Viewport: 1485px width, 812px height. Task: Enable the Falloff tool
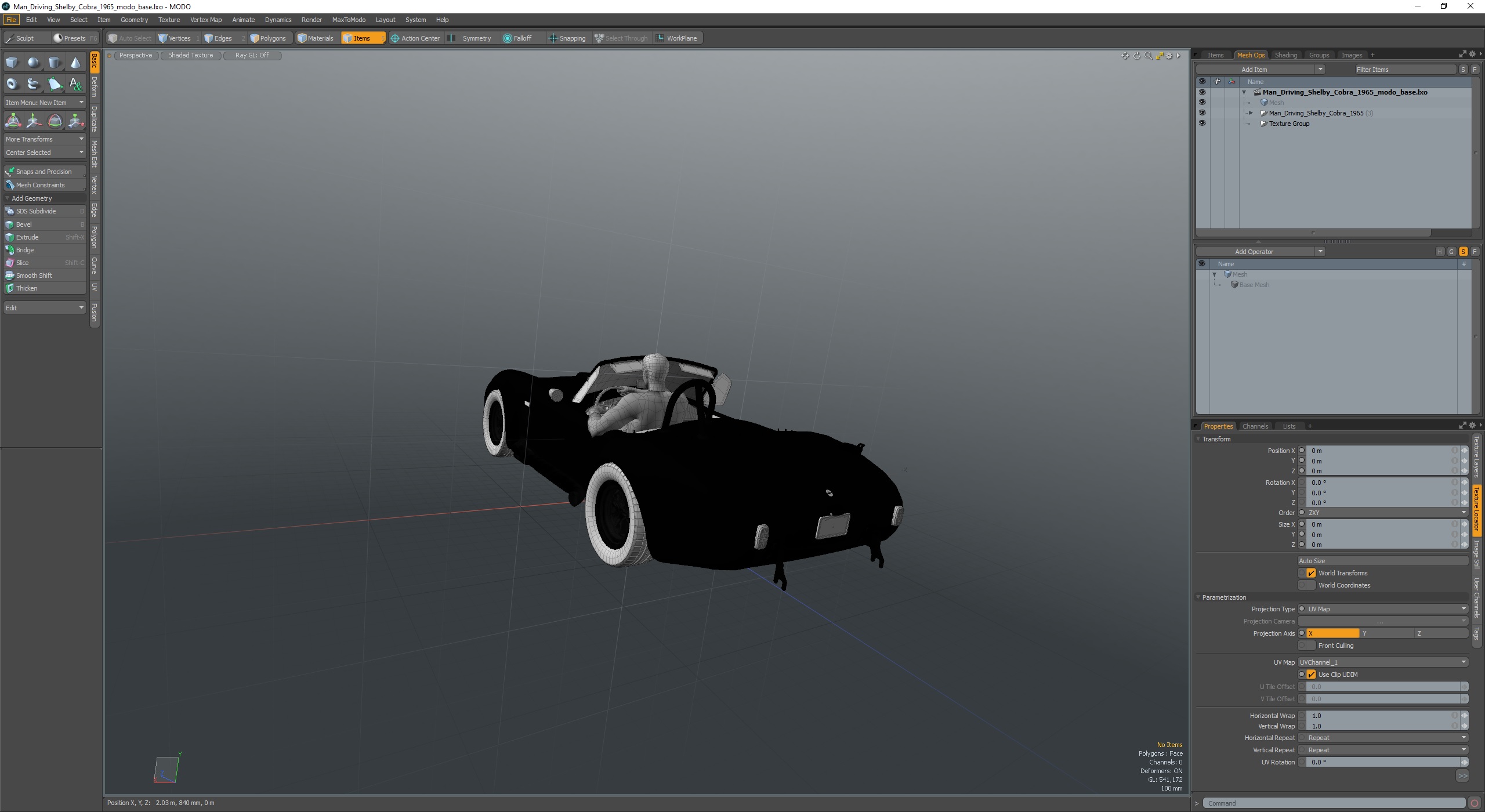(x=517, y=38)
